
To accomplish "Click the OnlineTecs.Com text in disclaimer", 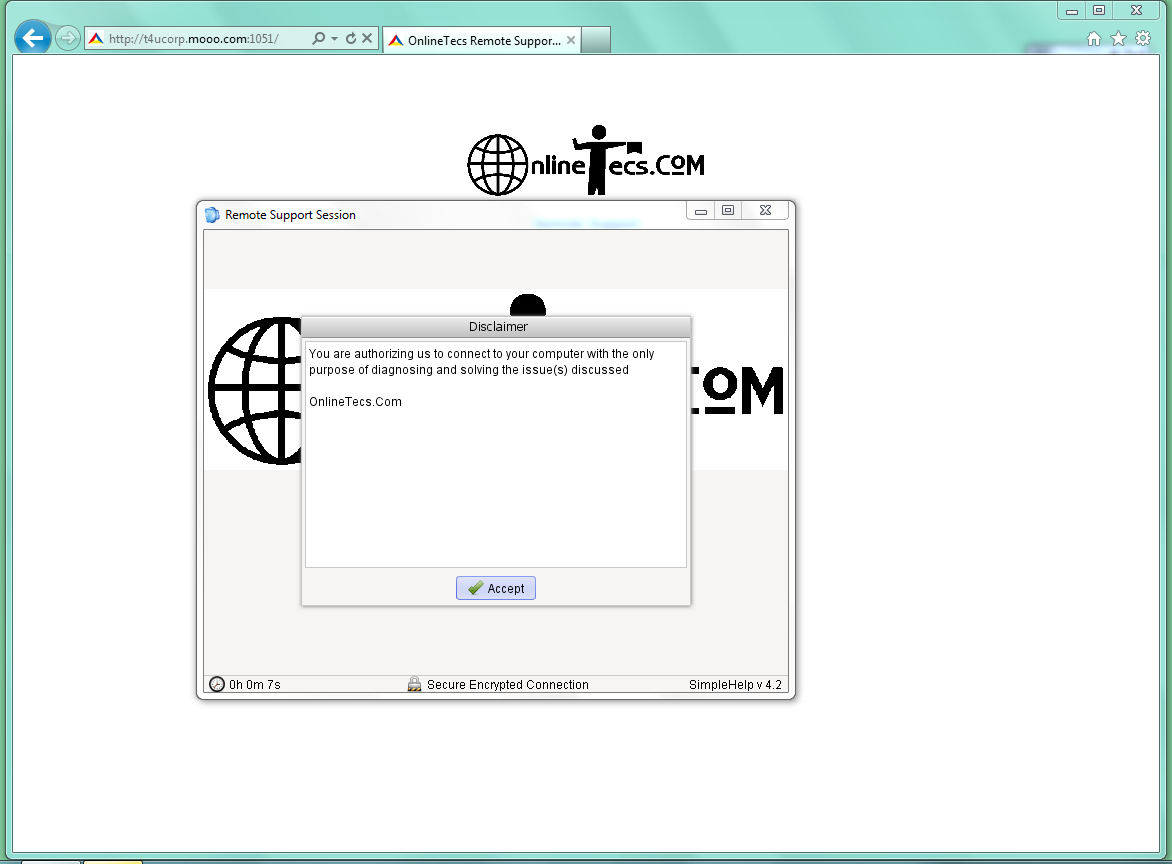I will [355, 402].
